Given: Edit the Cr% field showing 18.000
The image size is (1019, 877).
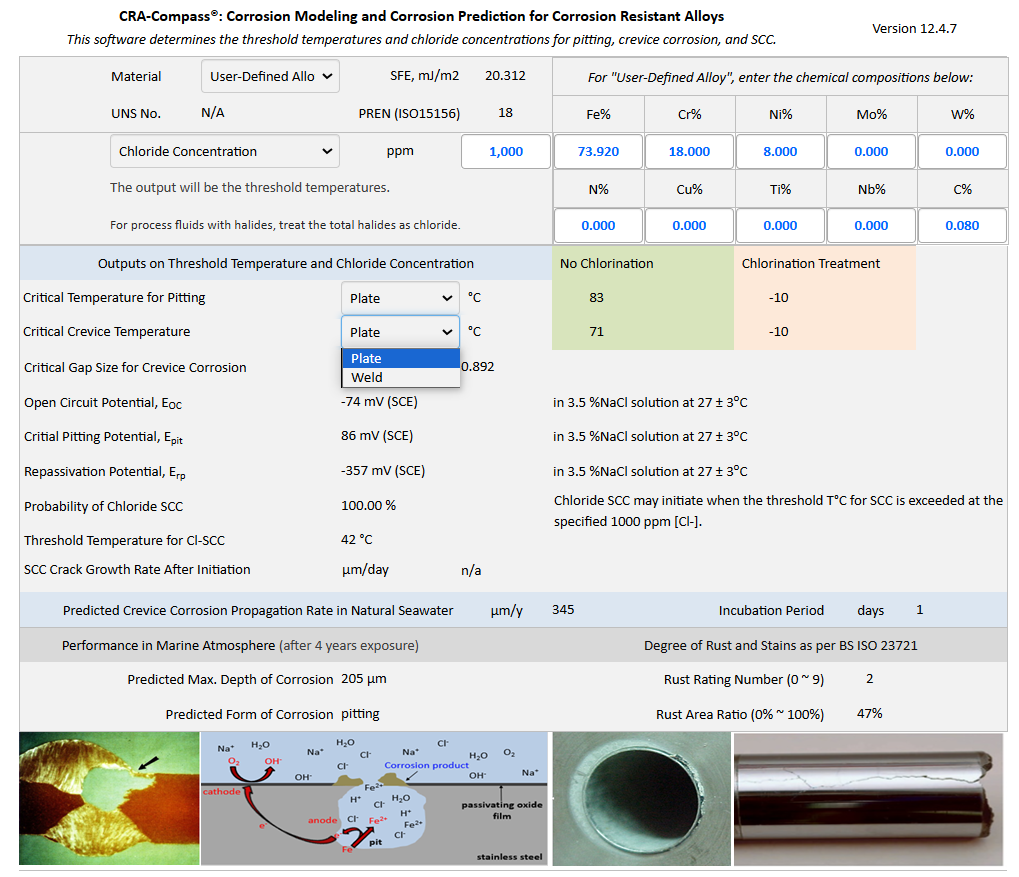Looking at the screenshot, I should pos(689,151).
